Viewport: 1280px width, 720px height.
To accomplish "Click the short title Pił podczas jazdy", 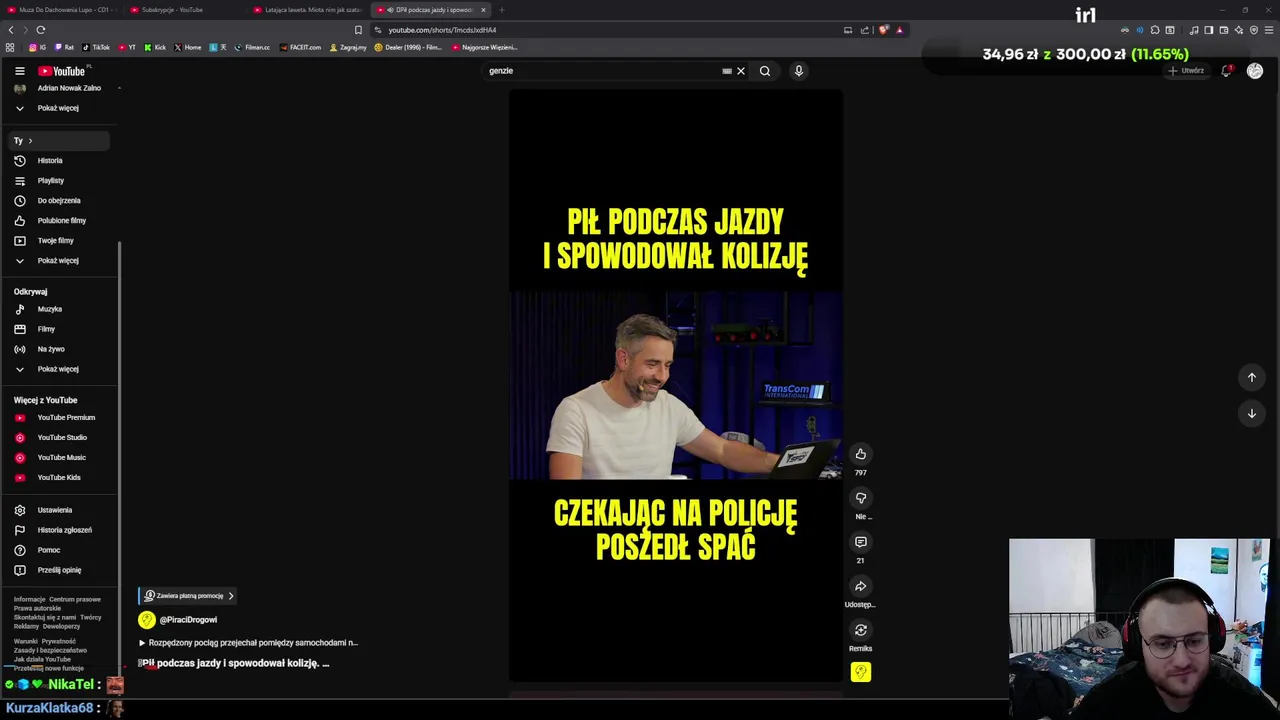I will click(x=234, y=663).
